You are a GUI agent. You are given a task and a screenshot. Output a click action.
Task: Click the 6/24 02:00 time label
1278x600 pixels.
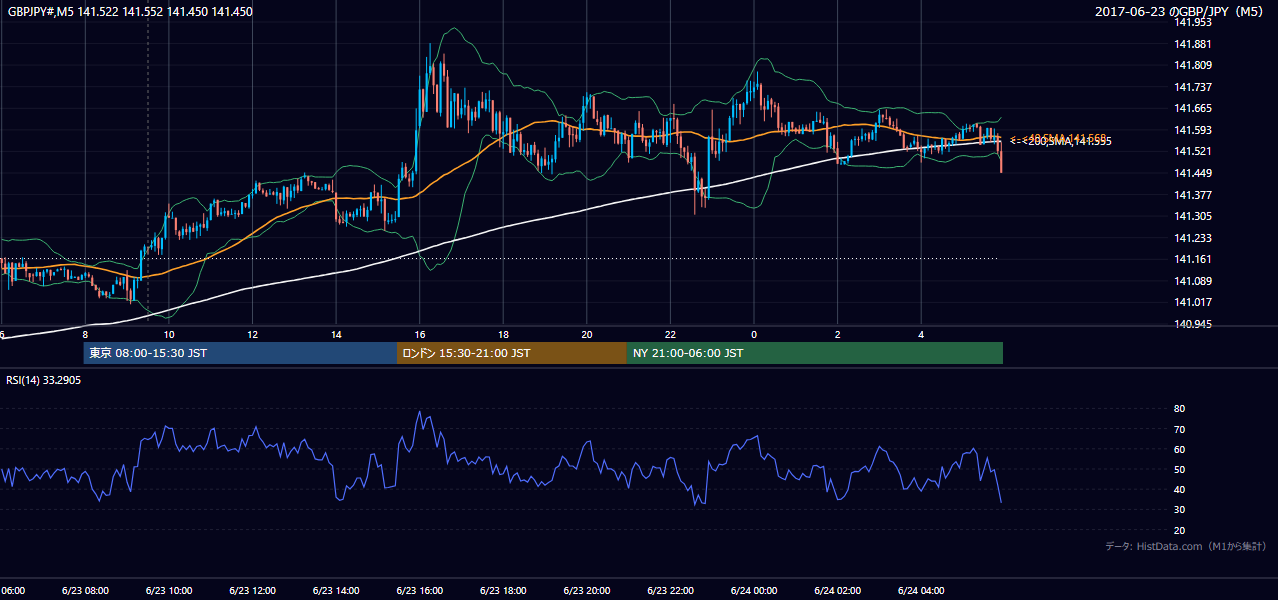point(838,591)
